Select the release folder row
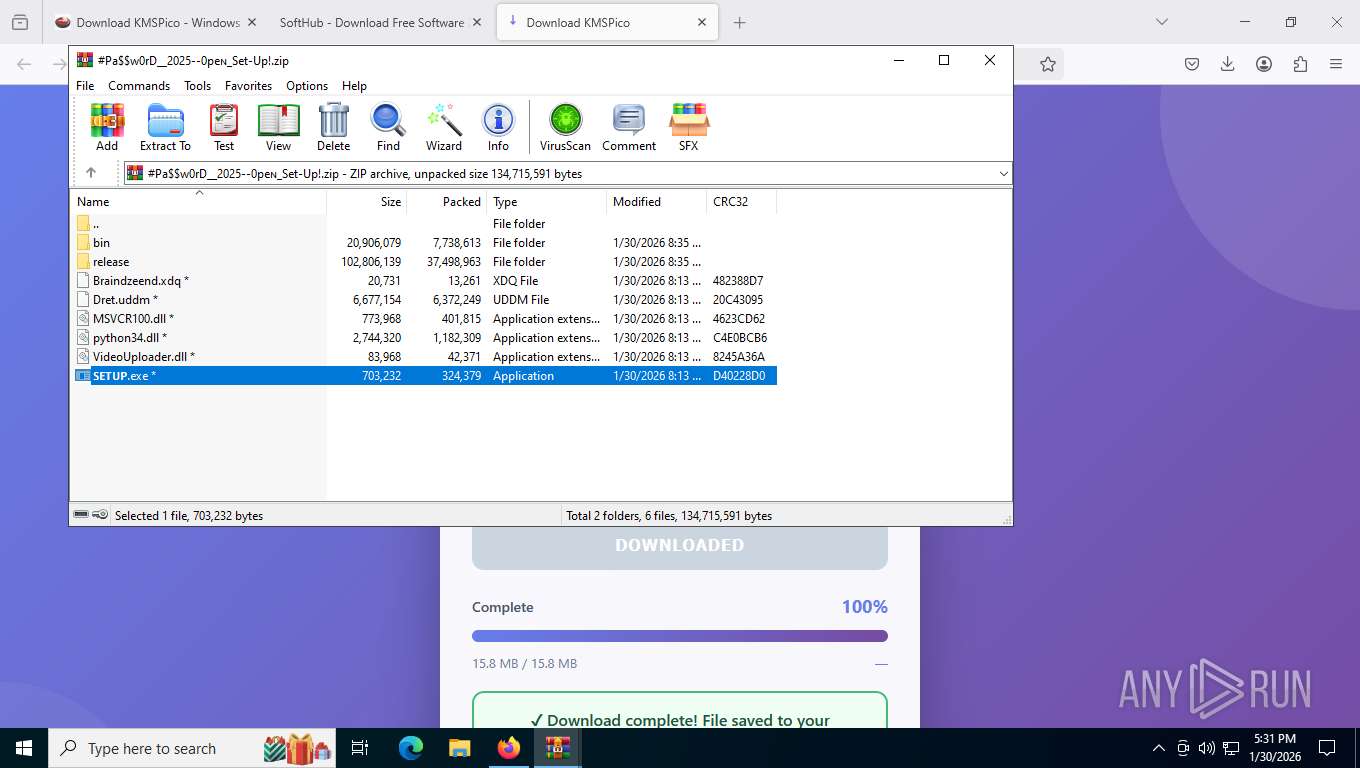Viewport: 1360px width, 768px height. point(423,262)
